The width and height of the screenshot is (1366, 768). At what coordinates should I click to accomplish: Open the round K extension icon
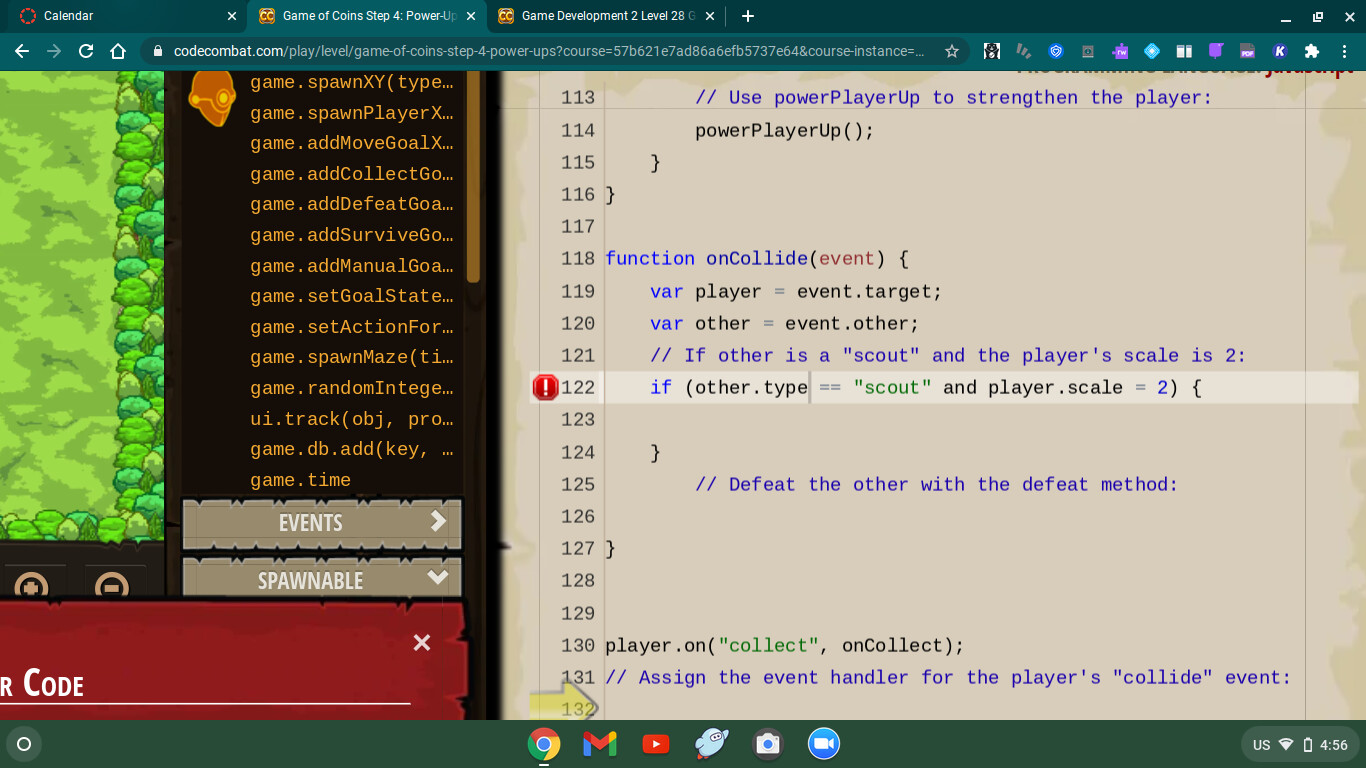pyautogui.click(x=1280, y=51)
